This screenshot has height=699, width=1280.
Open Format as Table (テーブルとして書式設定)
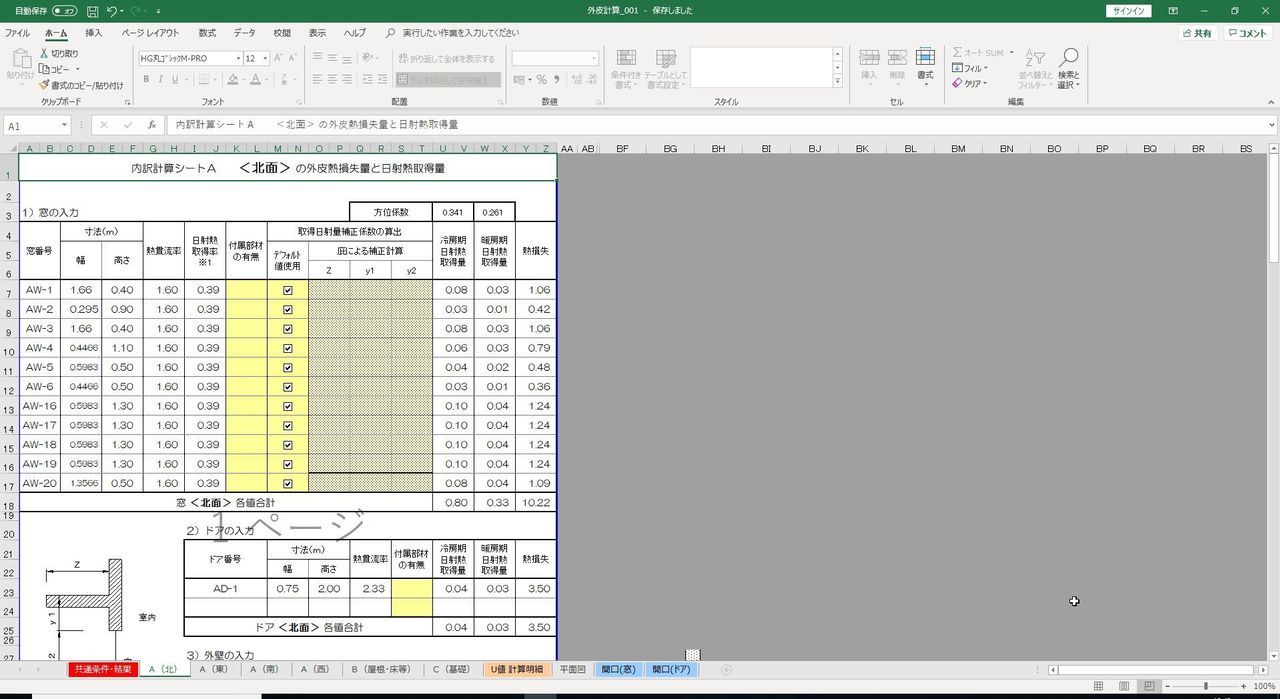(665, 69)
